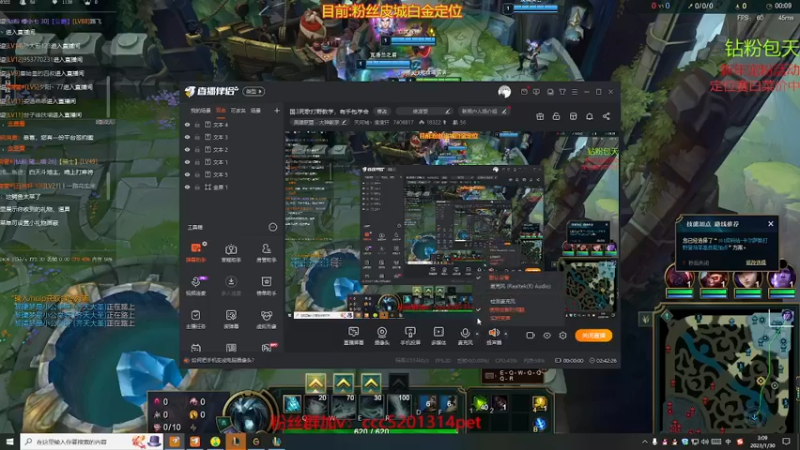Level up the Q ability arrow
This screenshot has height=450, width=800.
(x=315, y=383)
